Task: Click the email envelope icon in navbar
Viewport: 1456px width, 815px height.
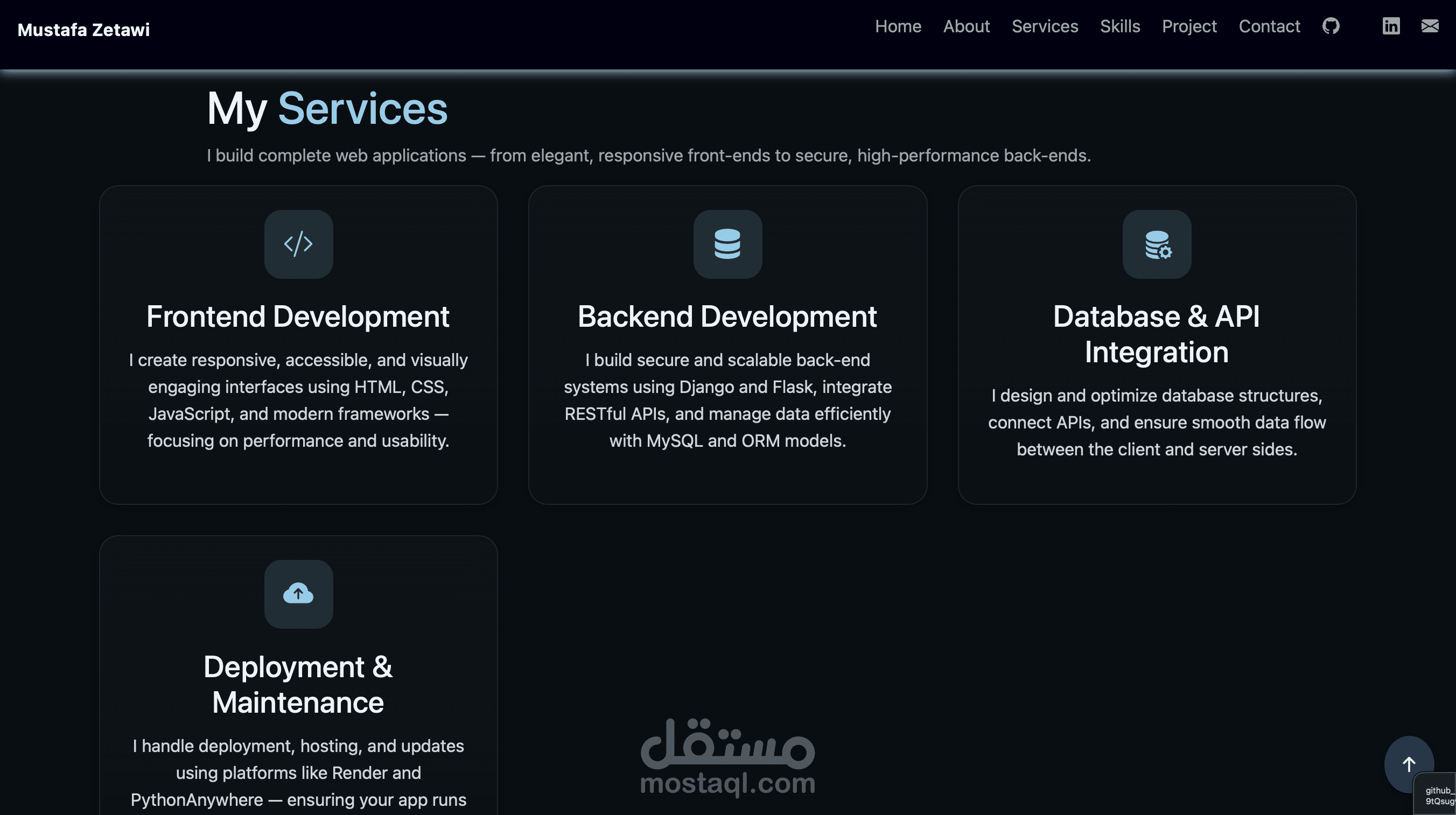Action: tap(1430, 26)
